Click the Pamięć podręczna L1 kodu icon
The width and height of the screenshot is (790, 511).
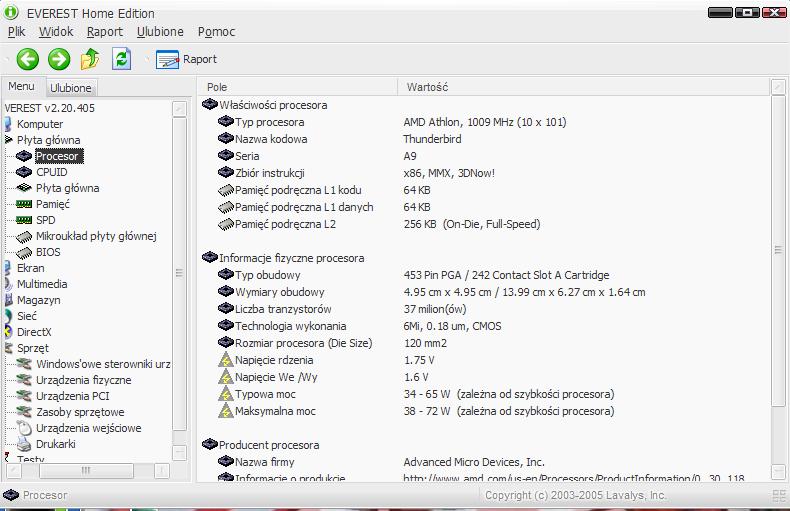point(226,190)
